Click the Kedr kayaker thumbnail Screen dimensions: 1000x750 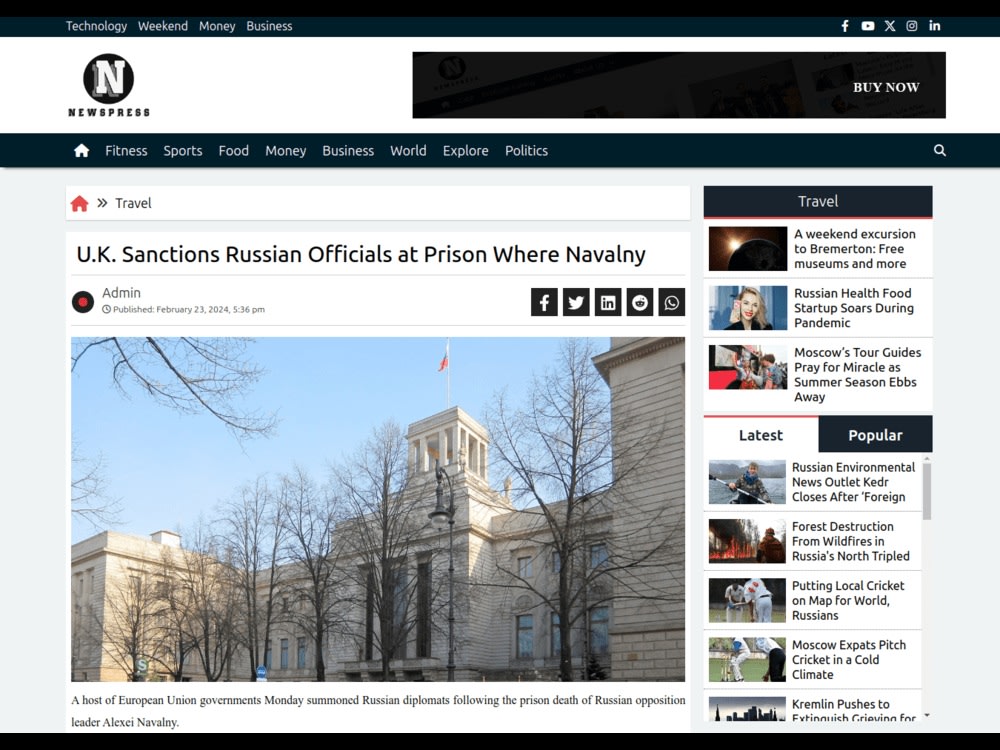click(x=747, y=482)
